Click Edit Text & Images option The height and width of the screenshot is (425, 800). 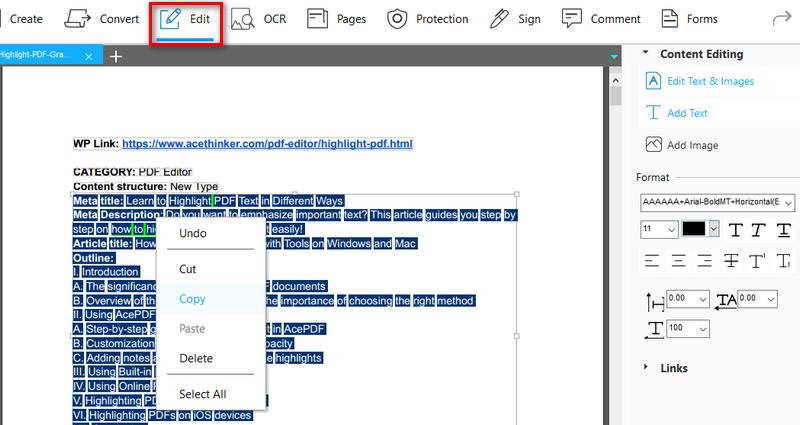pyautogui.click(x=710, y=81)
